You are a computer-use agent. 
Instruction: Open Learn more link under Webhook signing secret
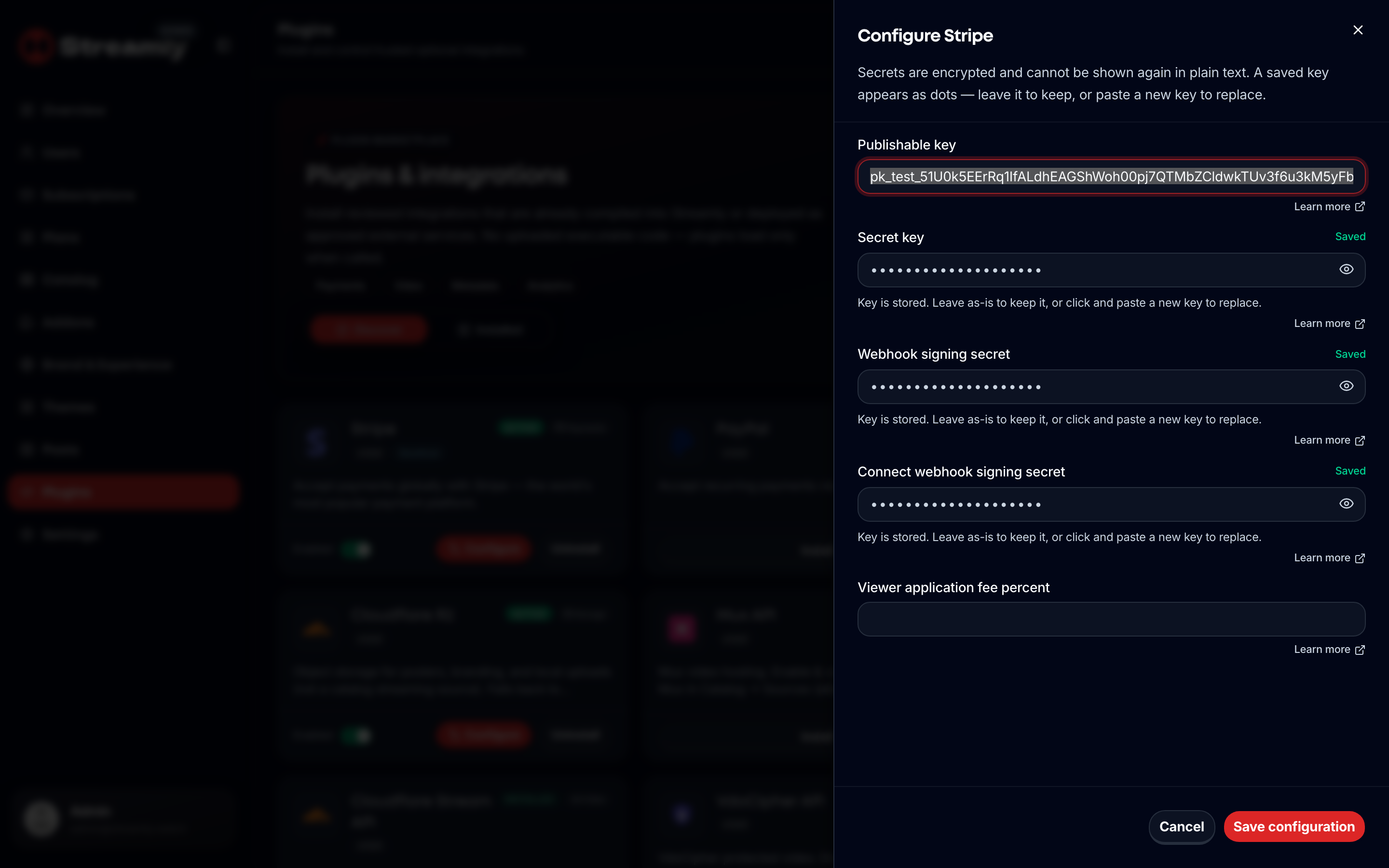(x=1329, y=440)
